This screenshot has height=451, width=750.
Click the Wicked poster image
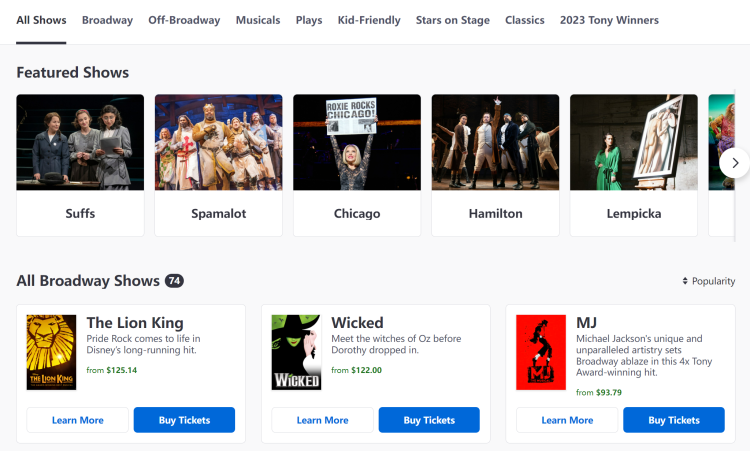[296, 352]
